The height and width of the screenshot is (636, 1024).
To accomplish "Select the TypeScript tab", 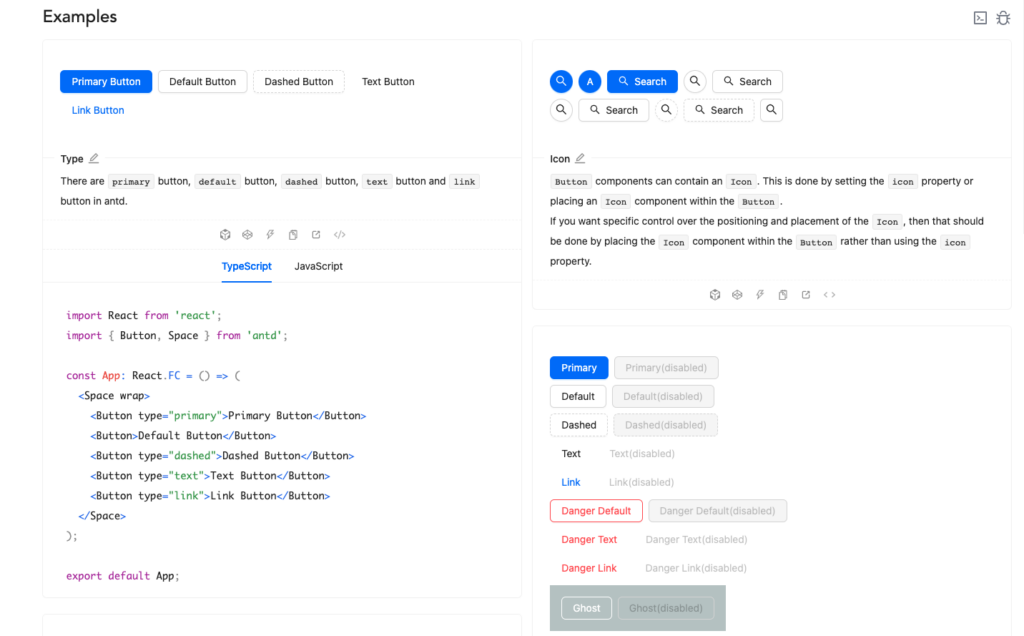I will coord(246,266).
